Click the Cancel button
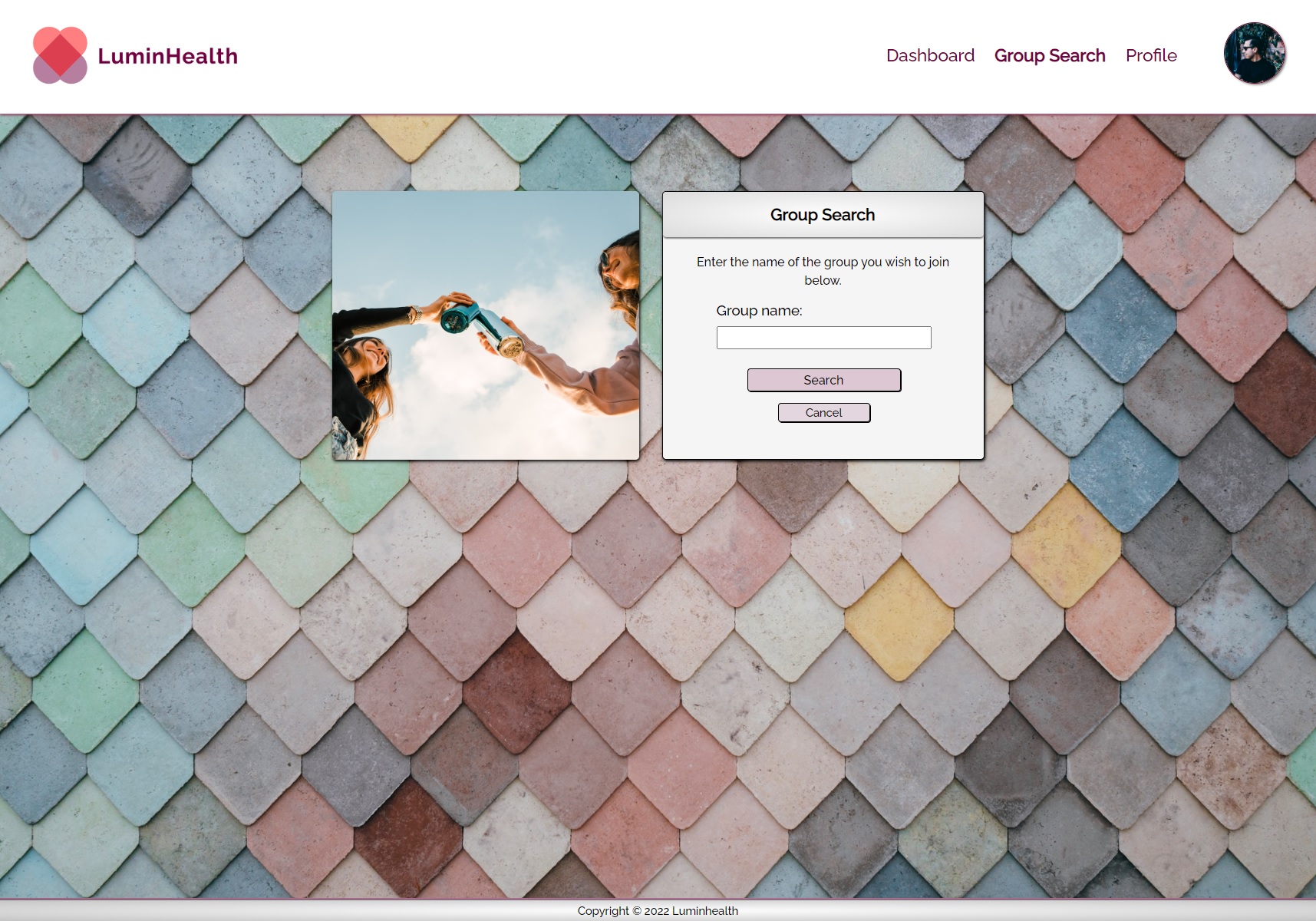 coord(824,413)
